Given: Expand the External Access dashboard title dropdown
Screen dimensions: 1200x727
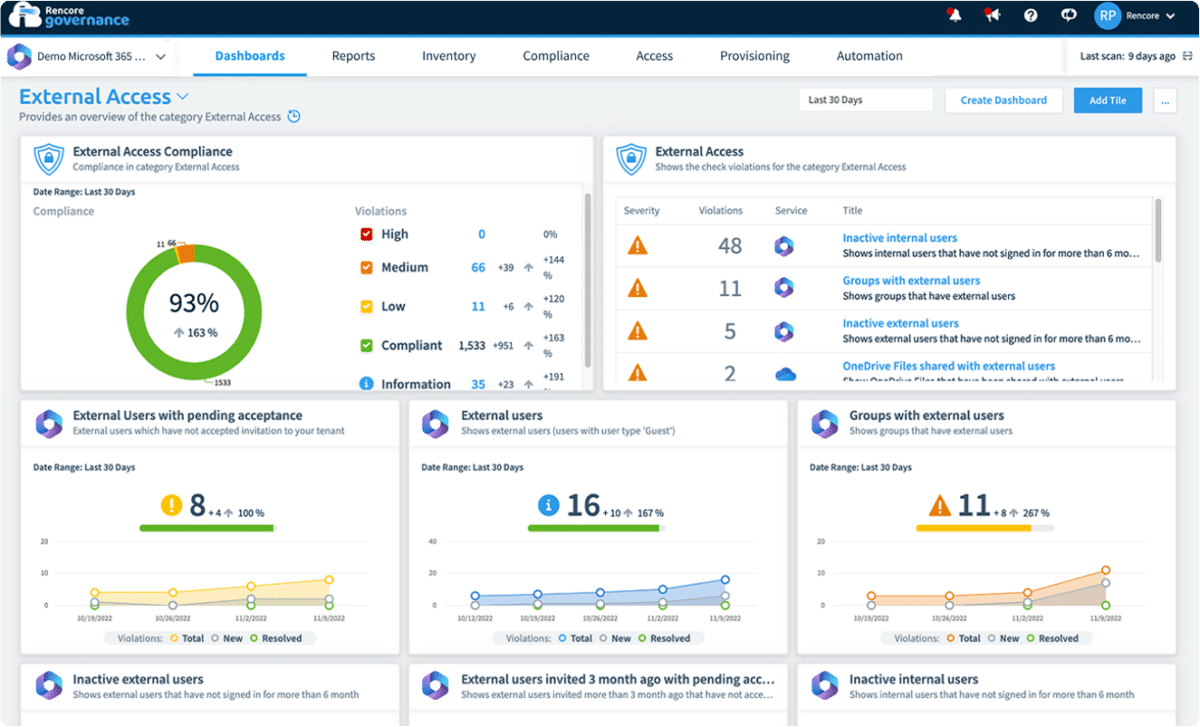Looking at the screenshot, I should pos(183,96).
